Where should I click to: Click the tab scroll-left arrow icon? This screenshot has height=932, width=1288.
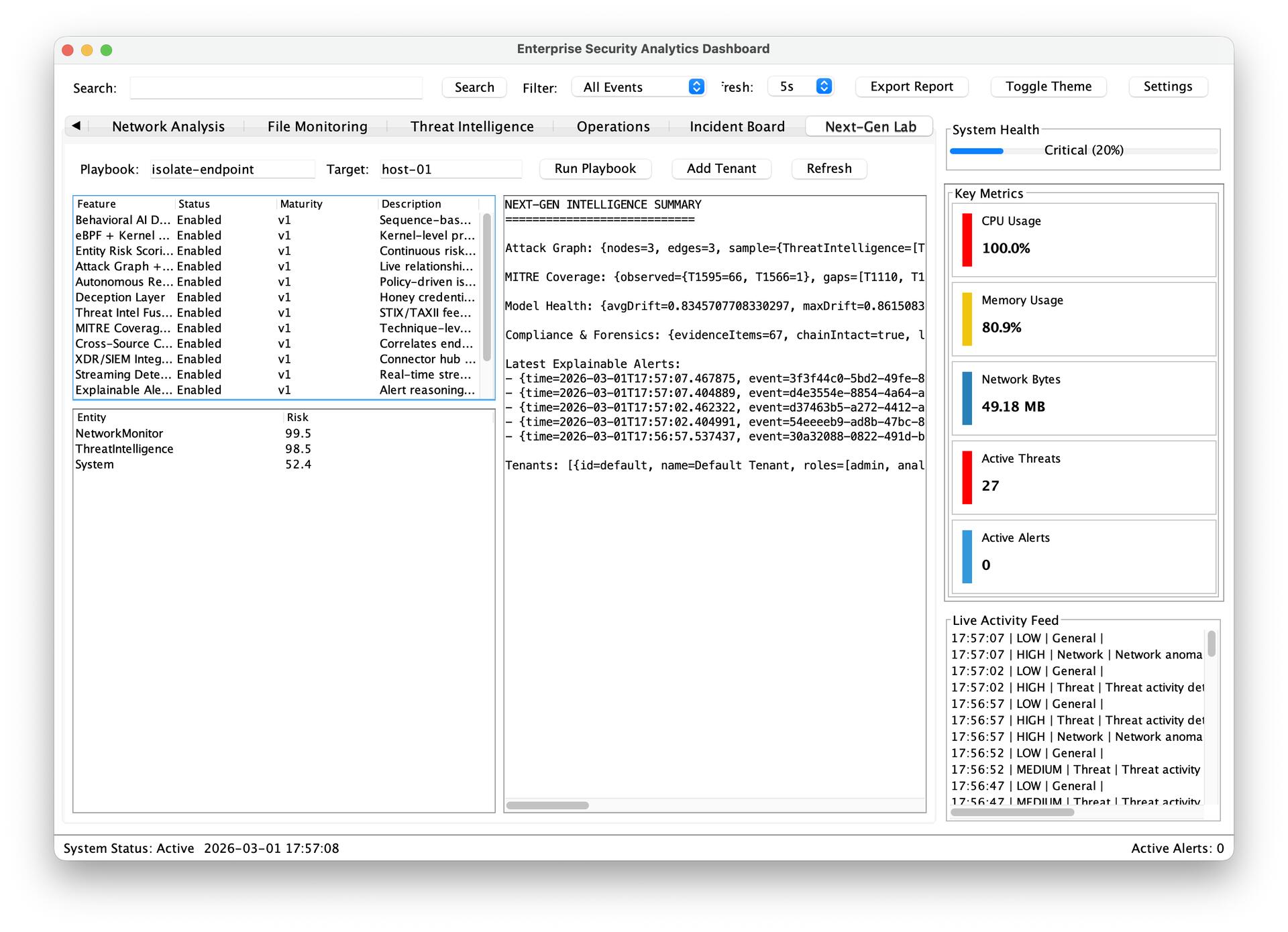76,126
